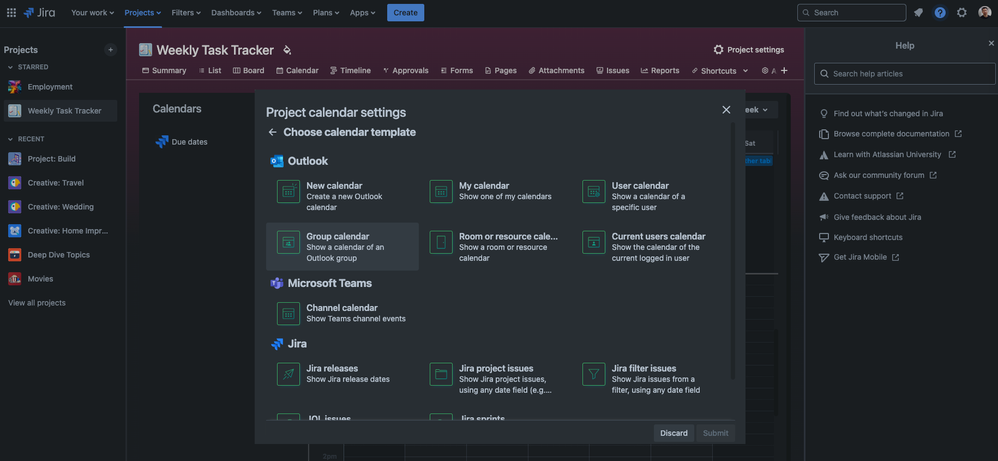Select the Current users calendar icon
This screenshot has width=998, height=461.
tap(594, 242)
